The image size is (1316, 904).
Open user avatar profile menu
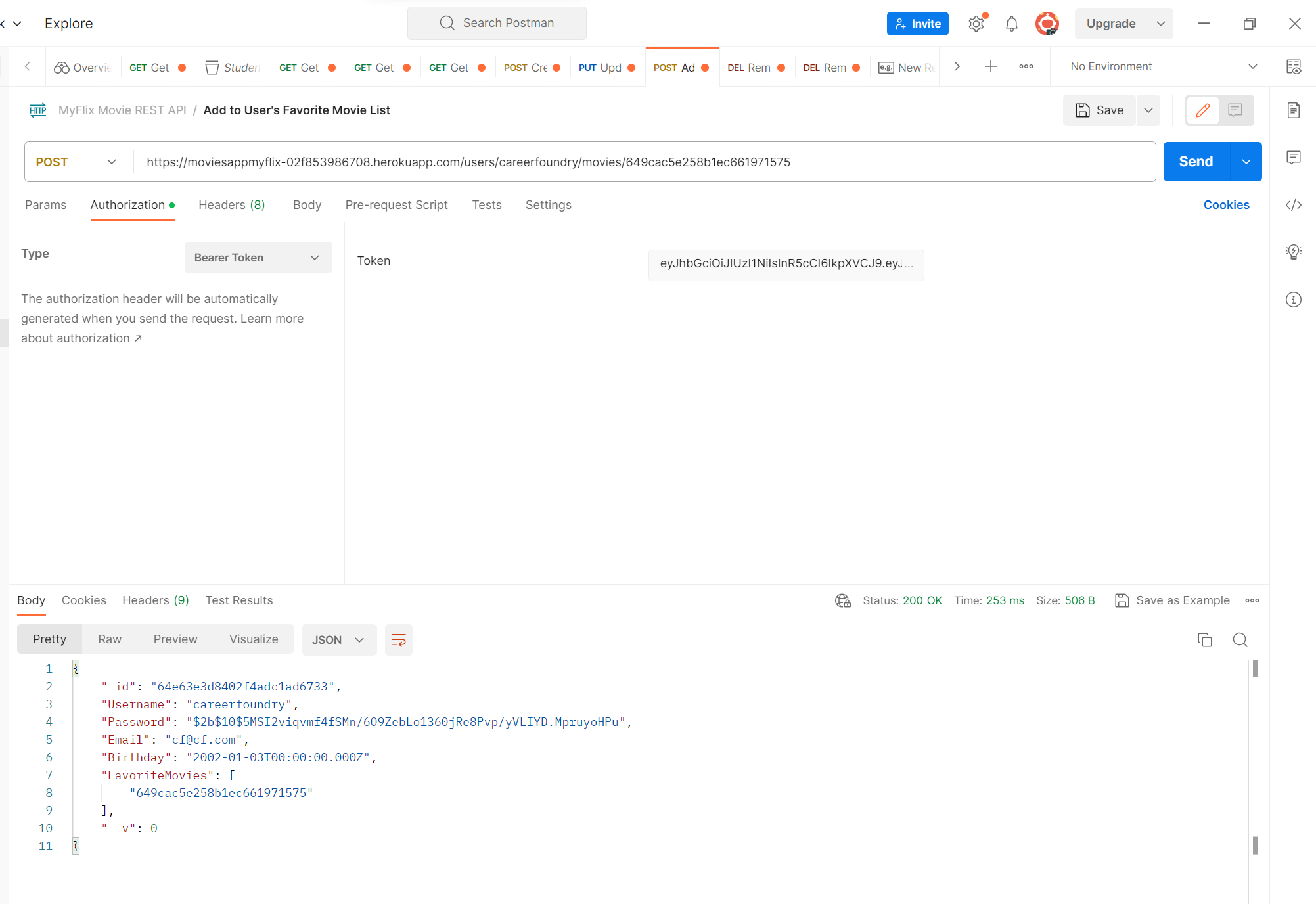pos(1047,24)
